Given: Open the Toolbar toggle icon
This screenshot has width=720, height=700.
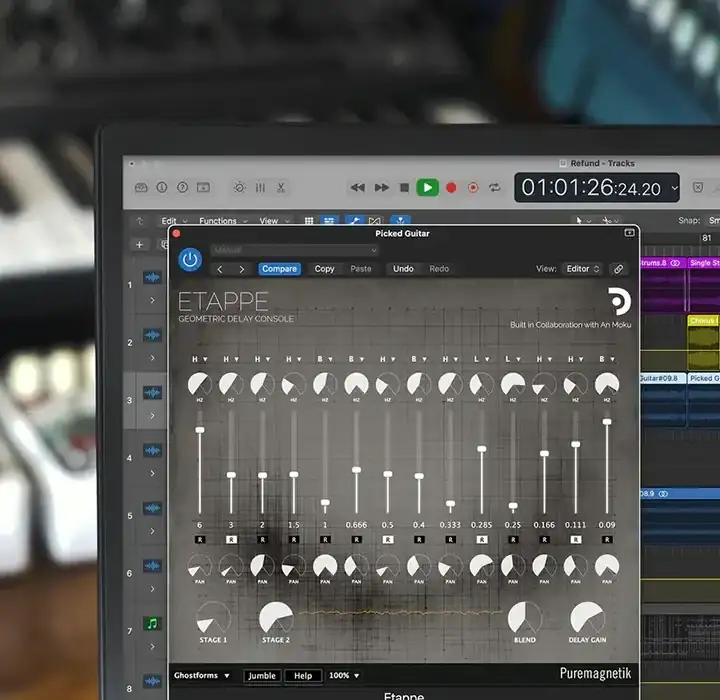Looking at the screenshot, I should [x=203, y=187].
